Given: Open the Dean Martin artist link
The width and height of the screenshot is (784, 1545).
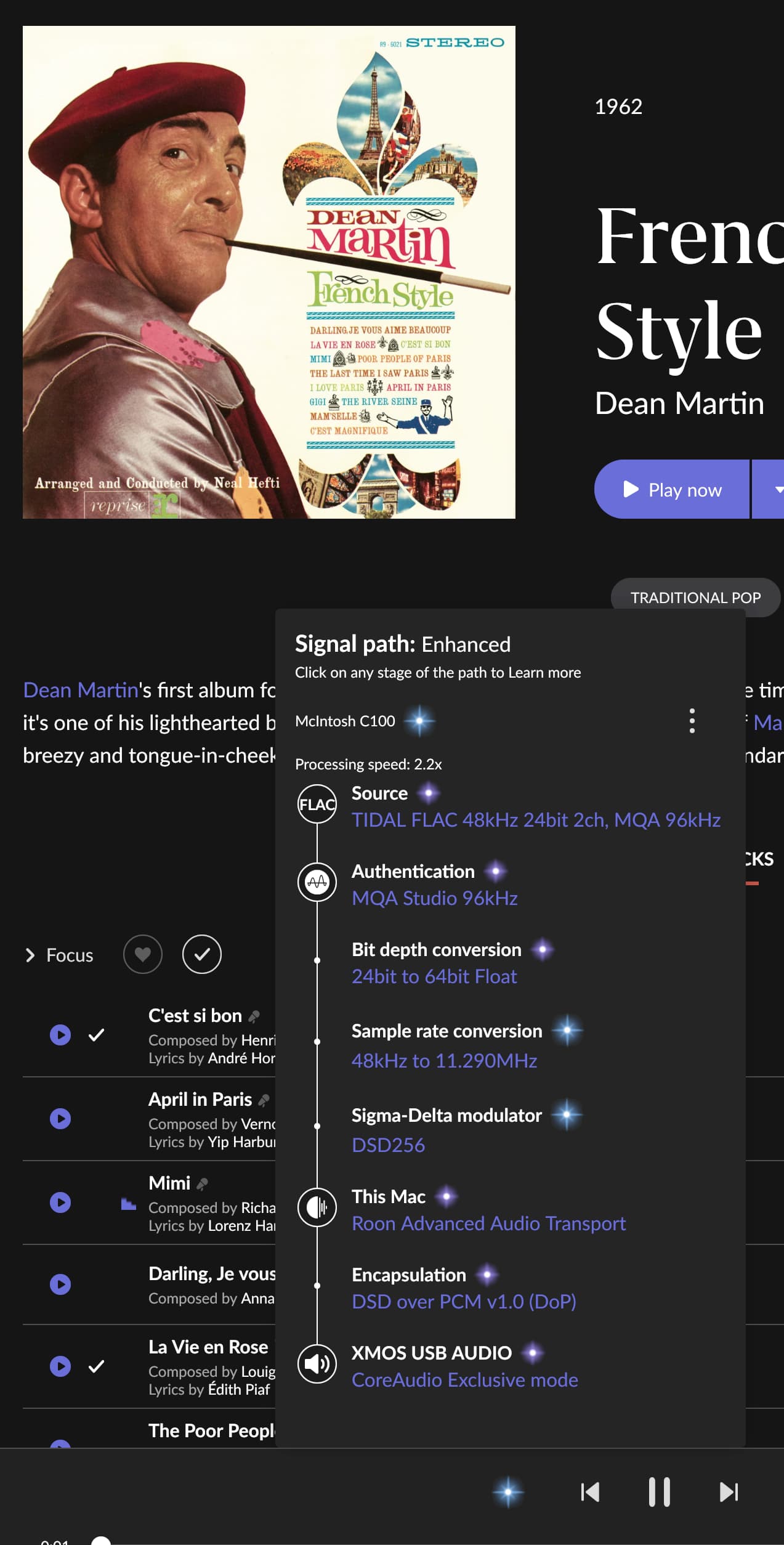Looking at the screenshot, I should pyautogui.click(x=81, y=690).
